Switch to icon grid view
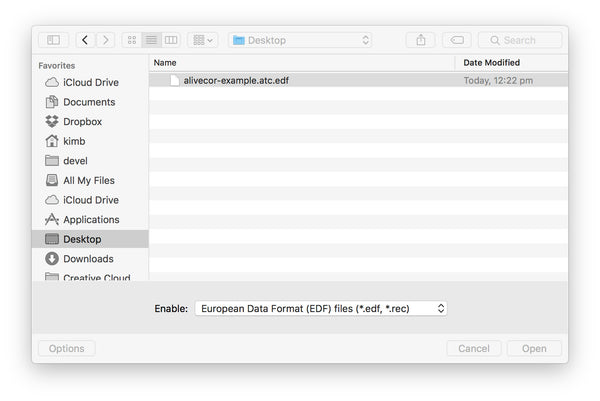This screenshot has height=401, width=600. tap(132, 40)
